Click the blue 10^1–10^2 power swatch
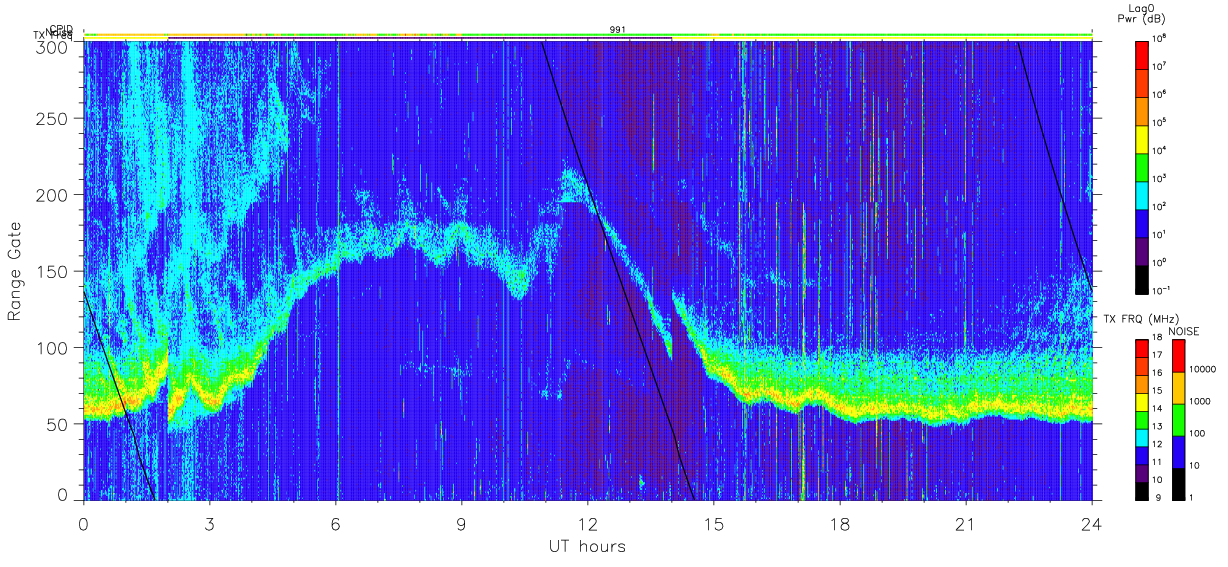Viewport: 1228px width, 567px height. pos(1143,221)
